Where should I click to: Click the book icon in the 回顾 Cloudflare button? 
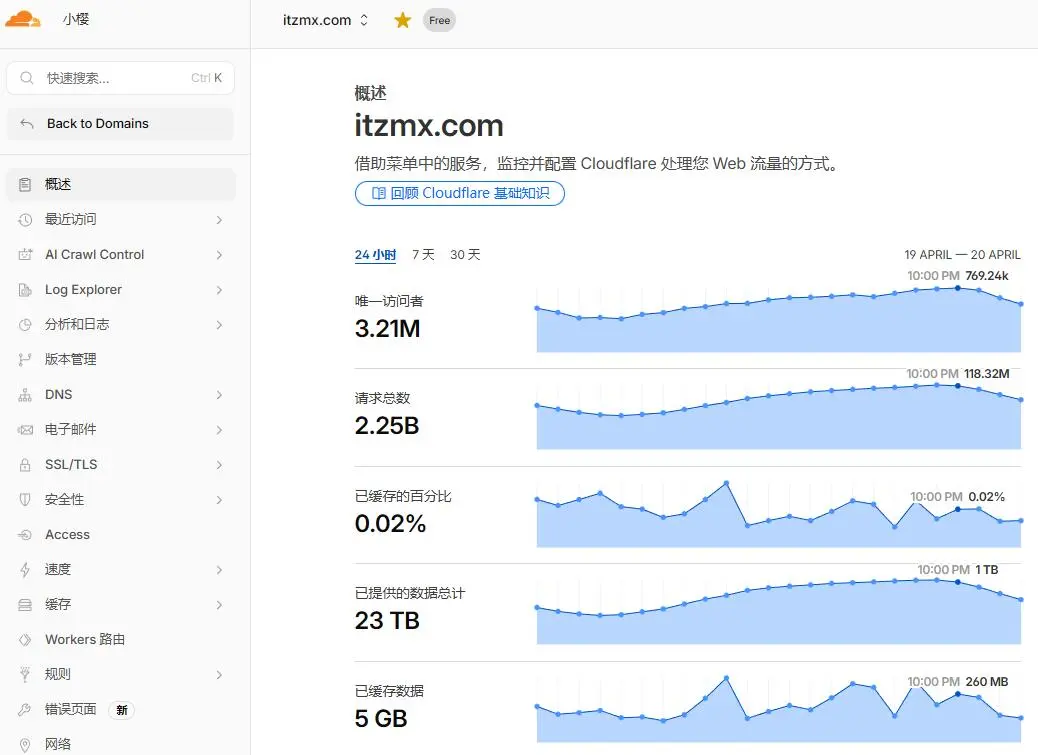point(379,193)
